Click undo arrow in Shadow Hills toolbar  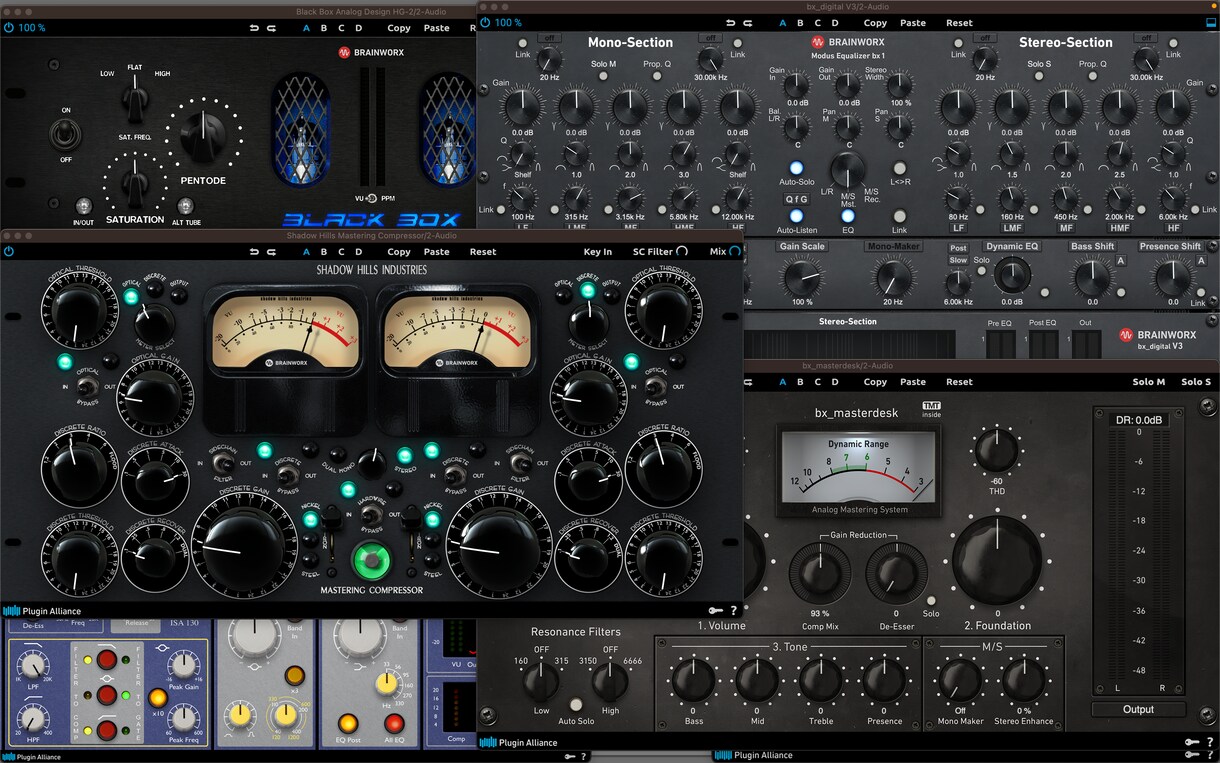pos(254,252)
